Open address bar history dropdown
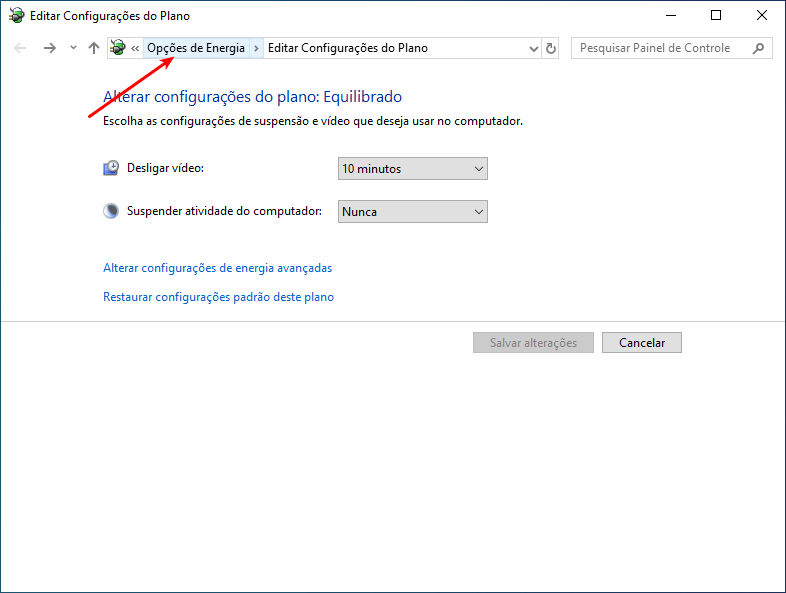 533,49
